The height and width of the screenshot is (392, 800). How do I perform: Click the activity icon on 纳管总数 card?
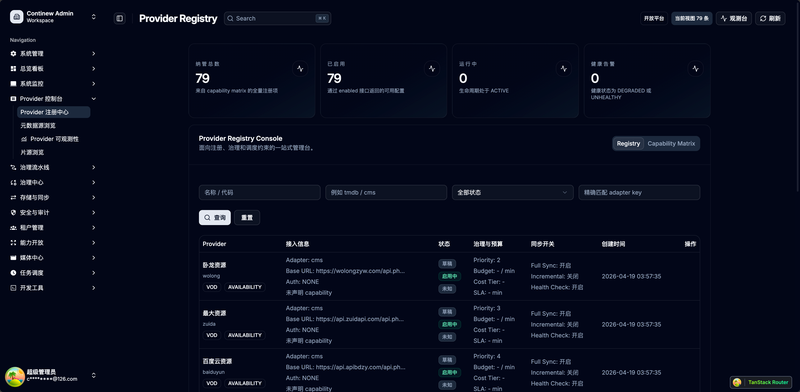300,68
